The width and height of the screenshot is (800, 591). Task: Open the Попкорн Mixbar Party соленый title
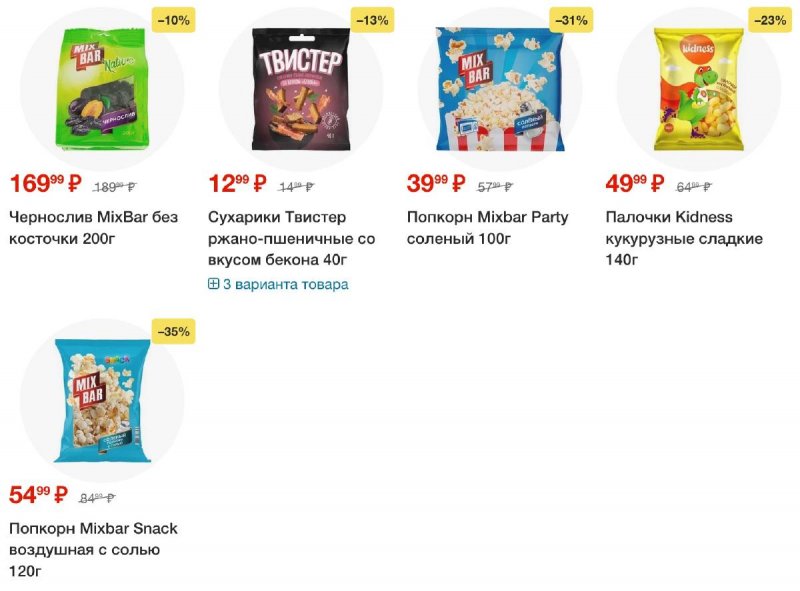[487, 228]
